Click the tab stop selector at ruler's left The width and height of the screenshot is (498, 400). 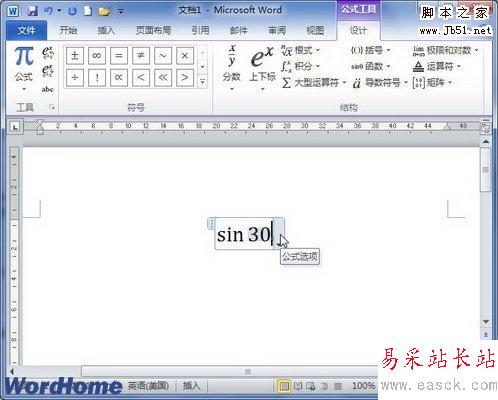[x=15, y=127]
